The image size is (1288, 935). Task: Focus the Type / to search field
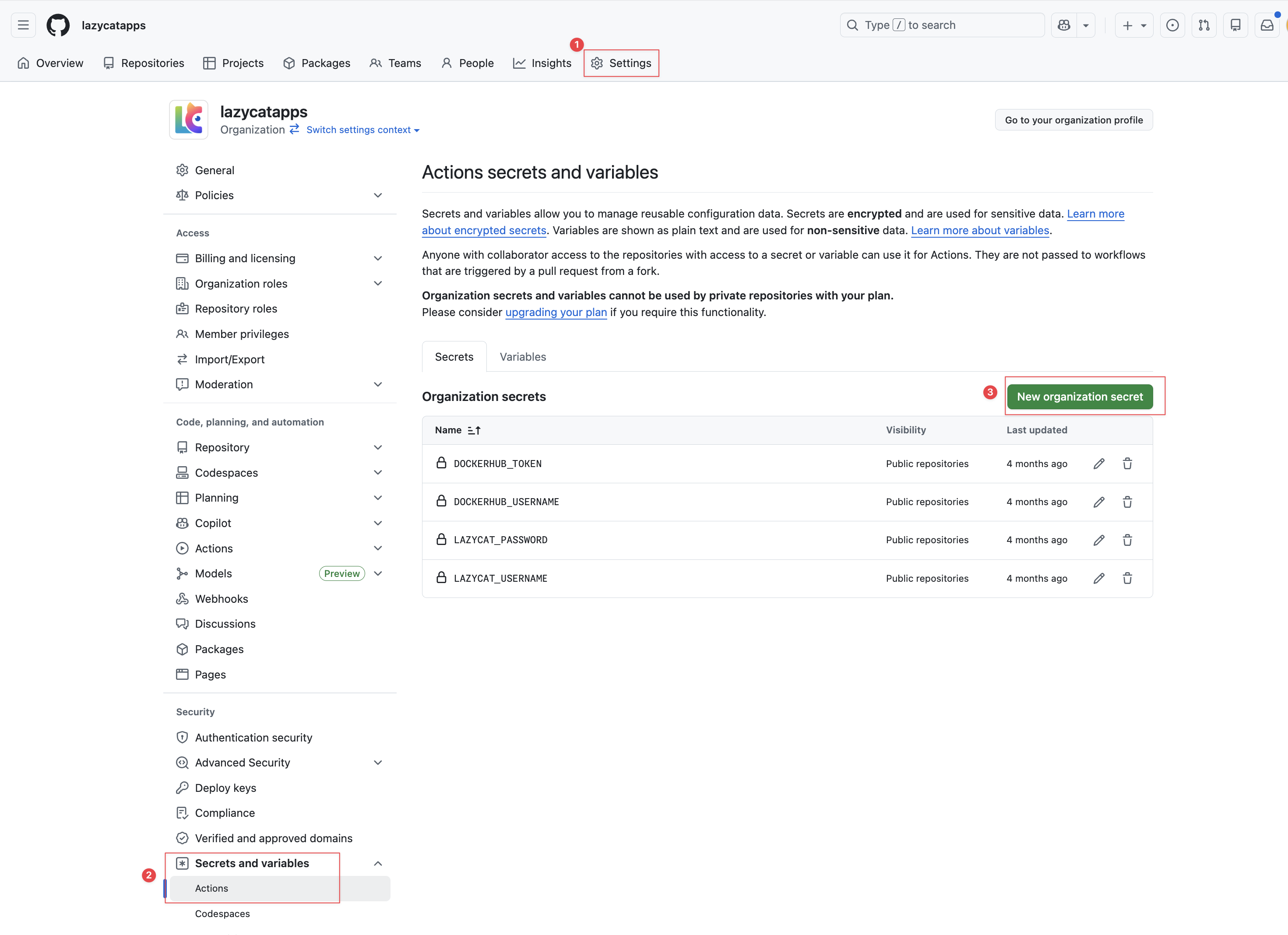pos(942,25)
